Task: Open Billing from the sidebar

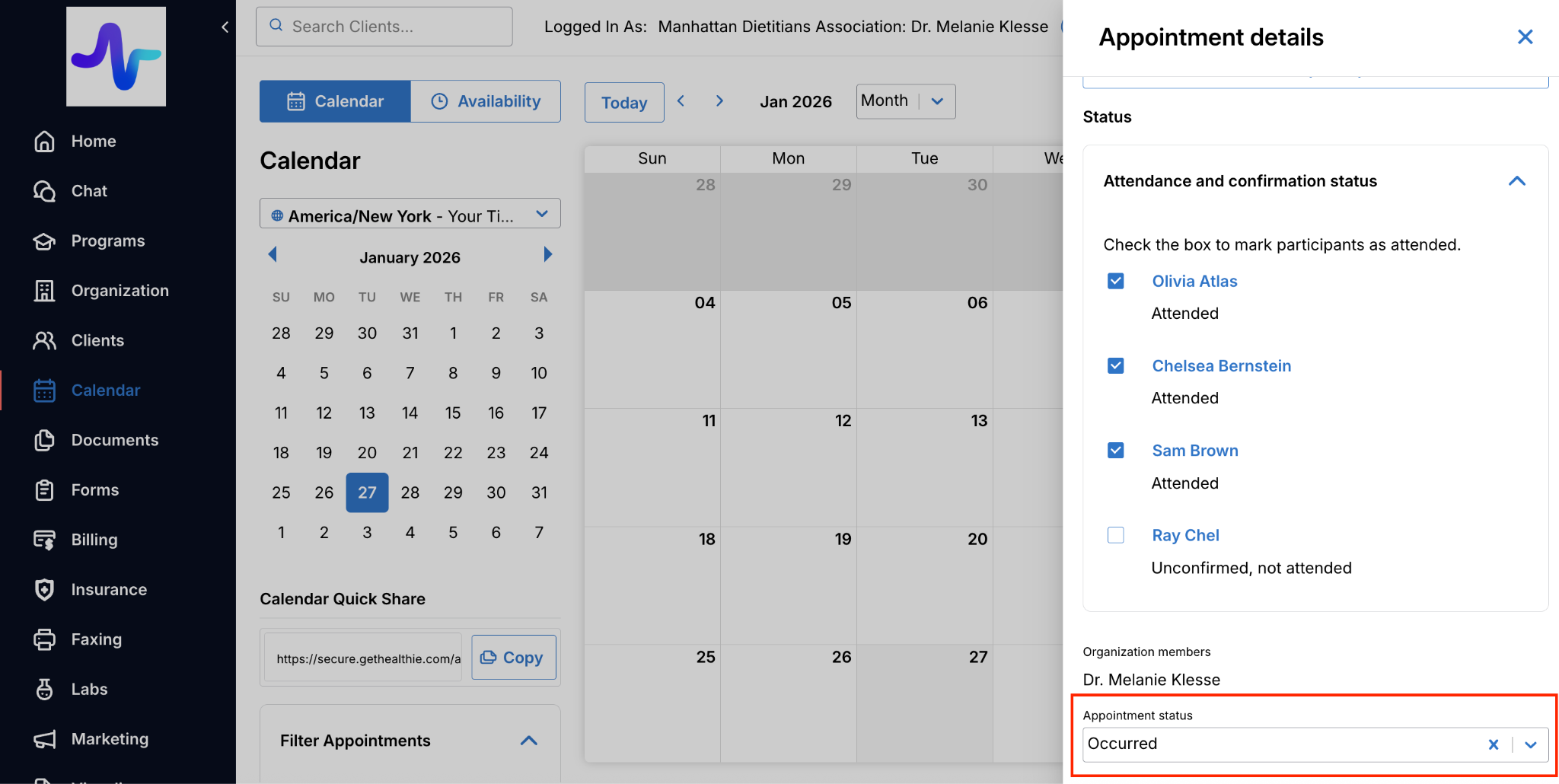Action: coord(94,540)
